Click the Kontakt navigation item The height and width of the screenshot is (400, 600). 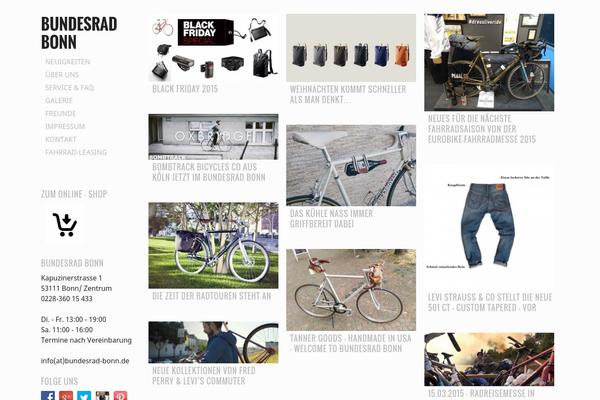click(61, 139)
